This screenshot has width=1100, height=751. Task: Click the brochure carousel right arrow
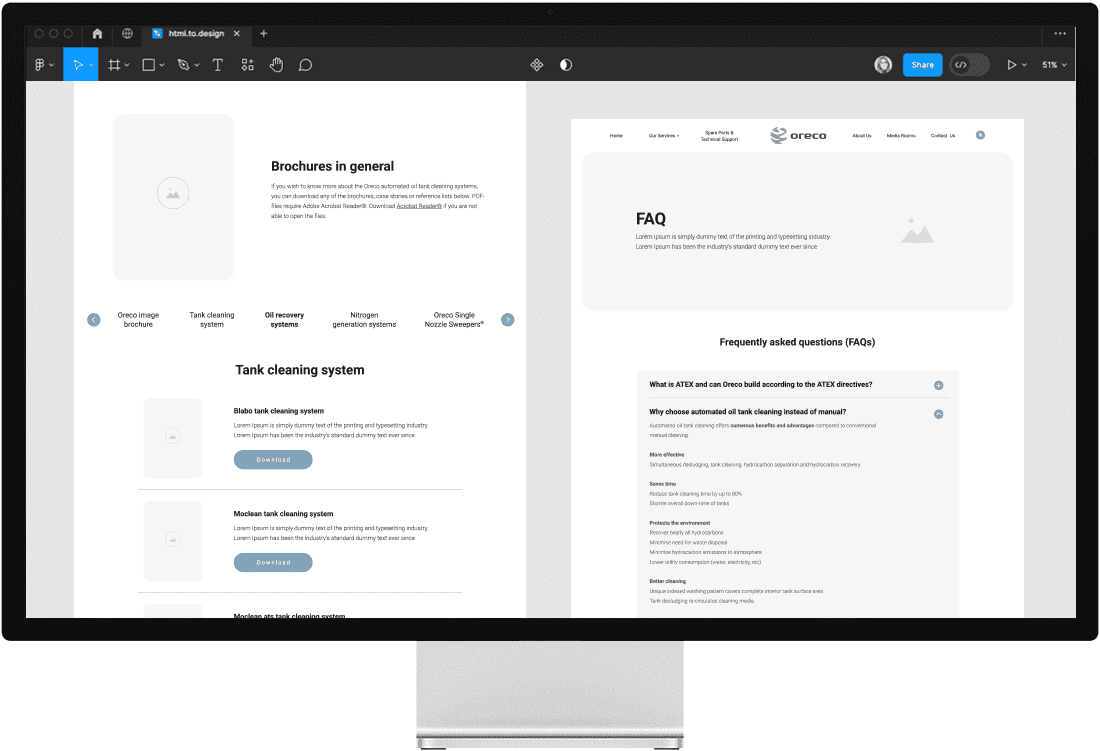click(x=508, y=320)
